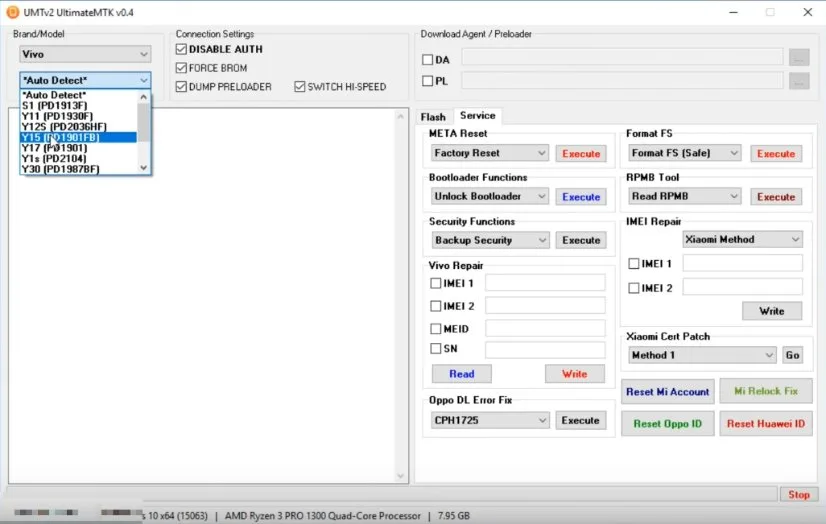Choose Y30 (PD1987BF) in the model list
This screenshot has height=524, width=826.
tap(60, 169)
